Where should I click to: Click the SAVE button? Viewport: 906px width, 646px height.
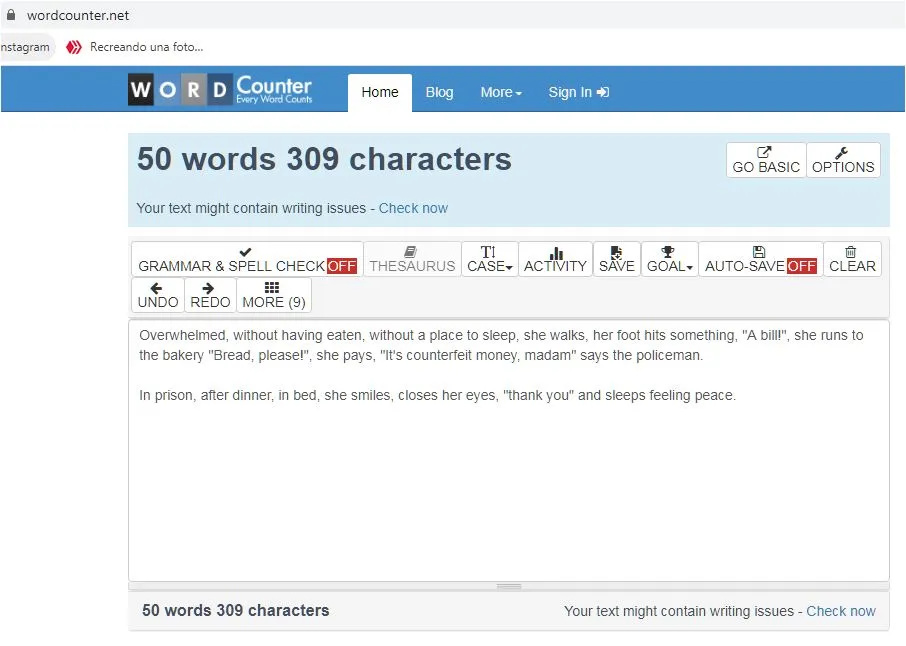pos(617,259)
